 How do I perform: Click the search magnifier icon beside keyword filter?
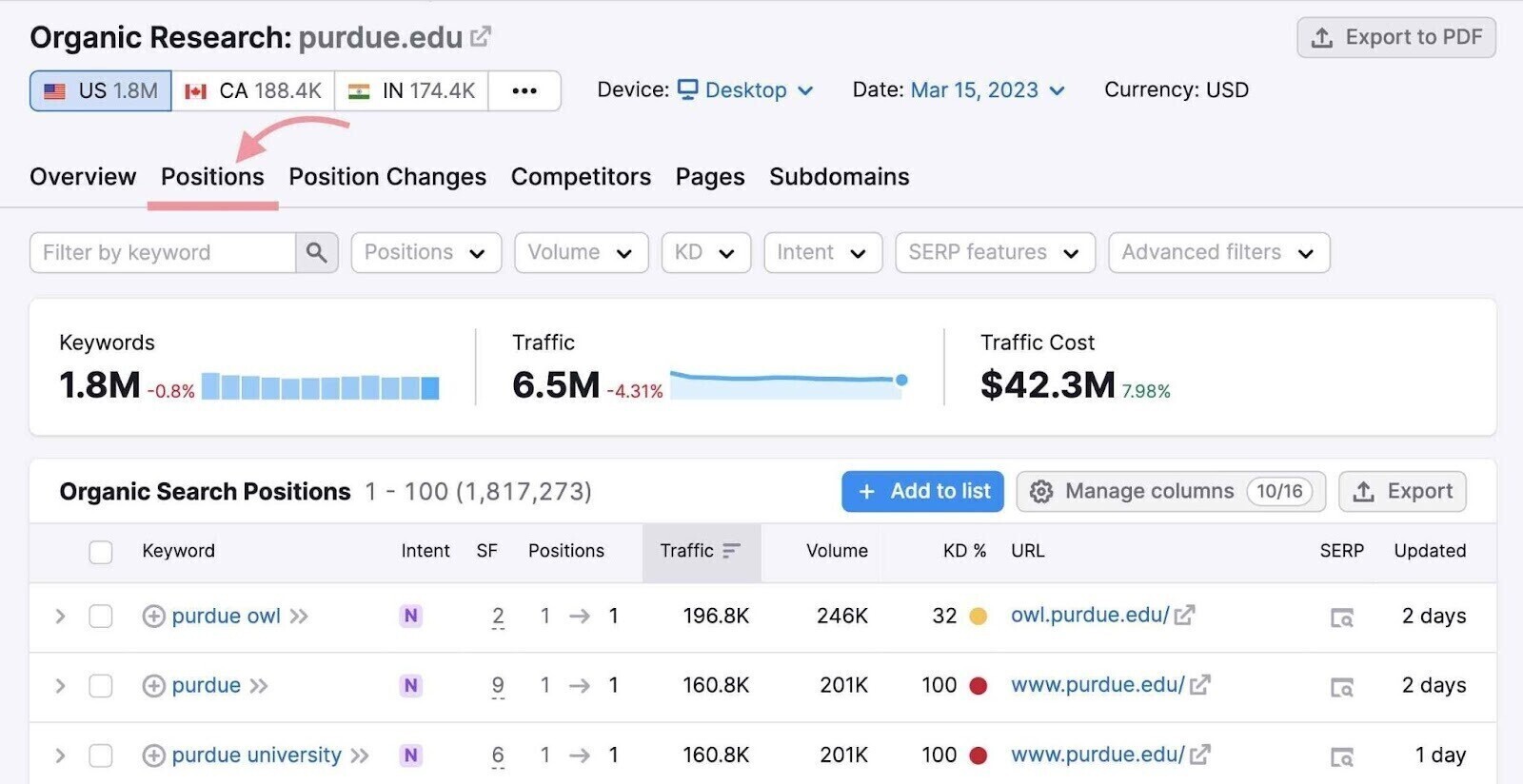coord(316,253)
